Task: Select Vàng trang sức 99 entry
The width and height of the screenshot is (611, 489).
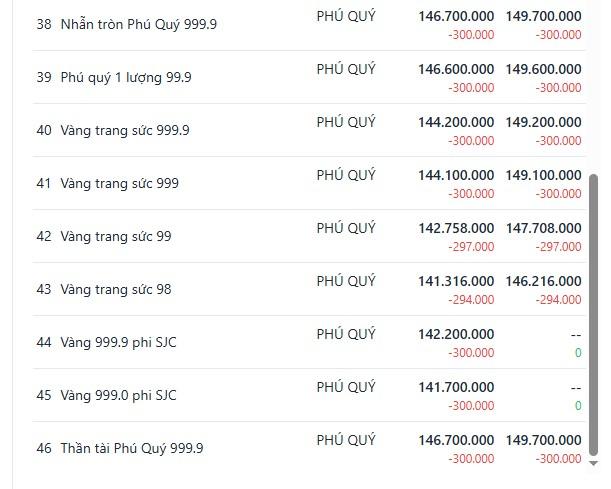Action: click(x=309, y=236)
